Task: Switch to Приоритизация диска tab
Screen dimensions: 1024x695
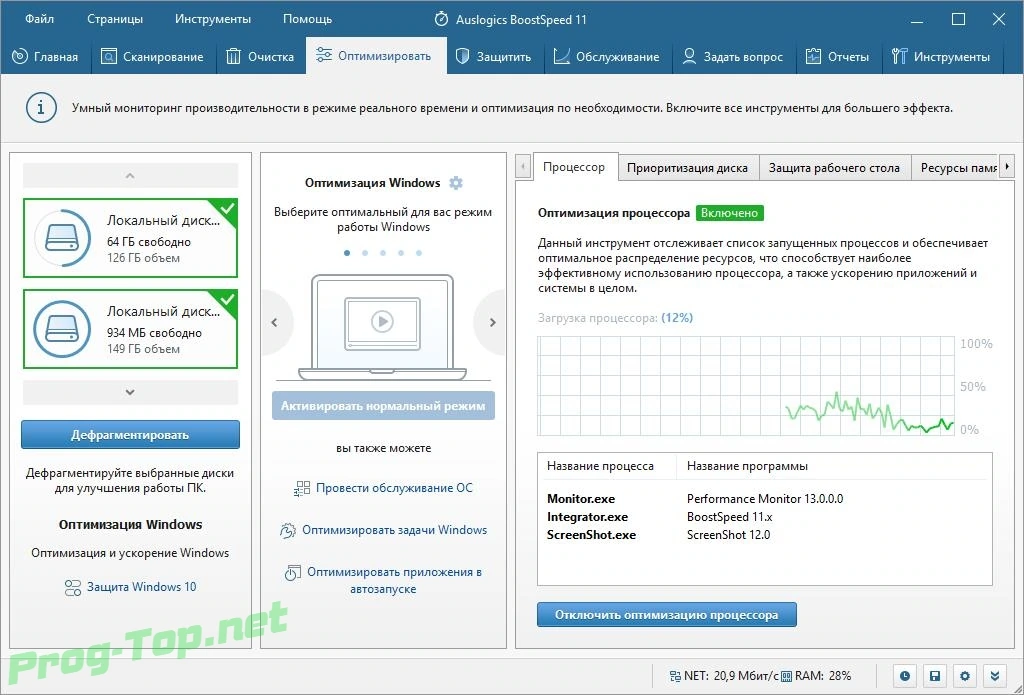Action: tap(687, 168)
